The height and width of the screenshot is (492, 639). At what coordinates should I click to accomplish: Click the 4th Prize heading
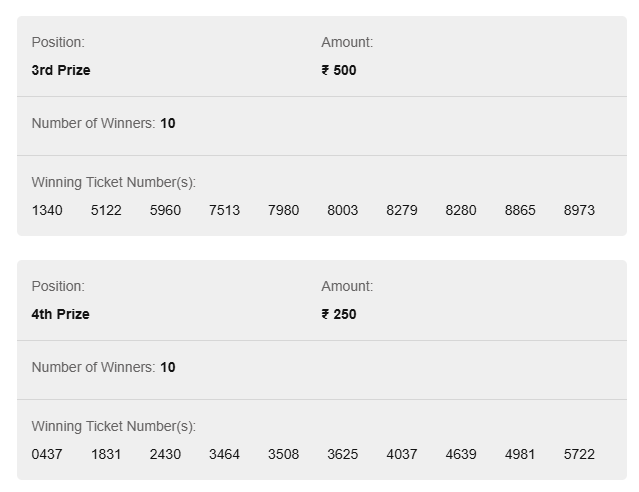point(60,314)
